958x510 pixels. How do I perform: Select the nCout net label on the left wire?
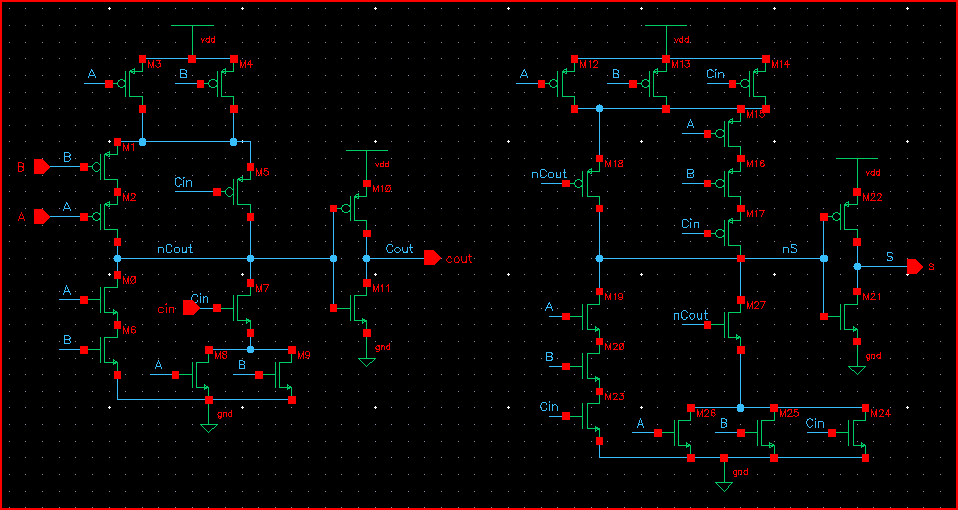tap(174, 248)
